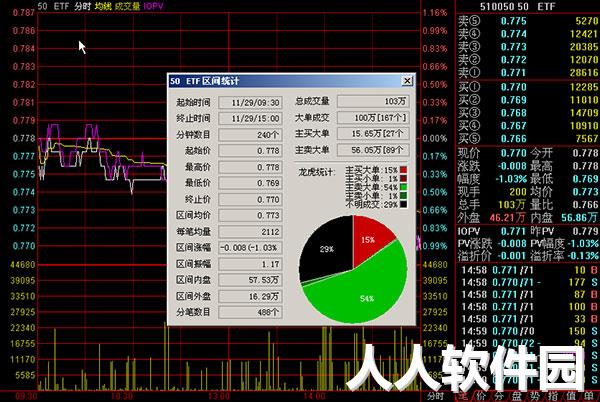Select the 卖③ order row at 0.773

(x=528, y=47)
